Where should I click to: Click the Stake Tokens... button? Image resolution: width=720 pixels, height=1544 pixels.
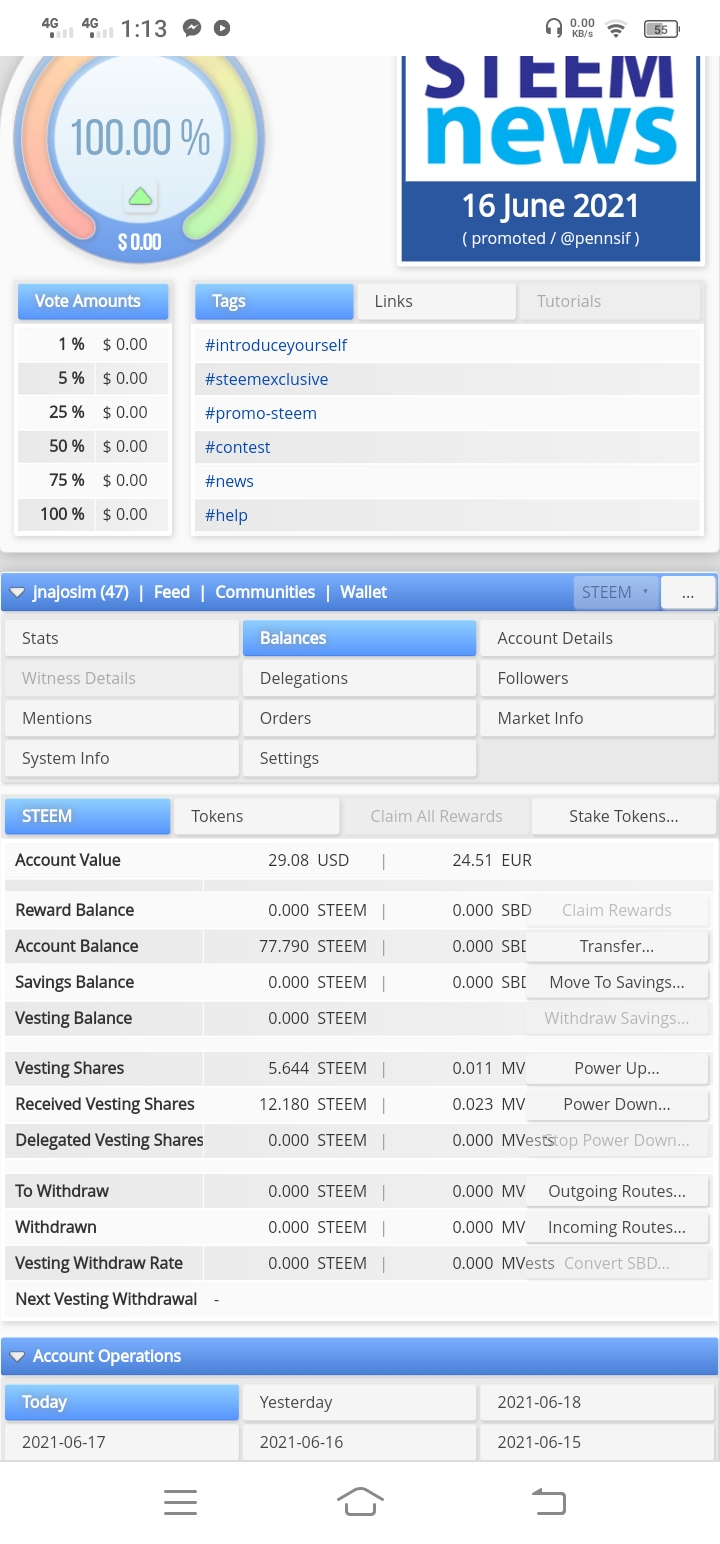click(624, 816)
